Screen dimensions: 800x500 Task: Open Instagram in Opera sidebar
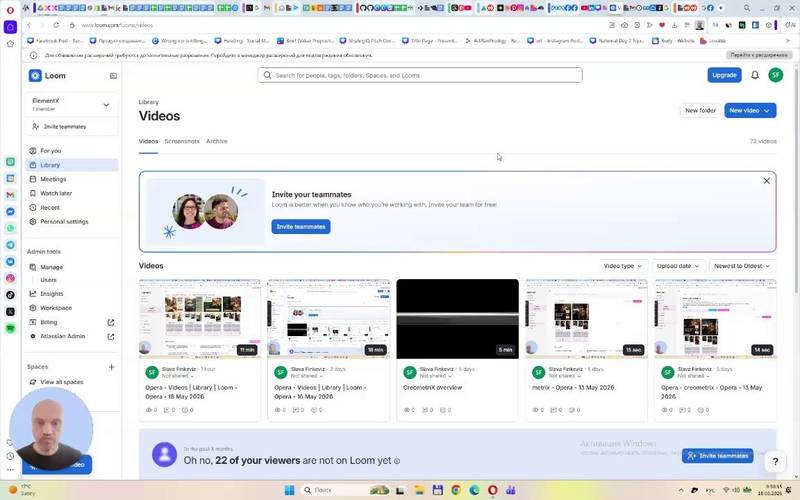(x=10, y=278)
